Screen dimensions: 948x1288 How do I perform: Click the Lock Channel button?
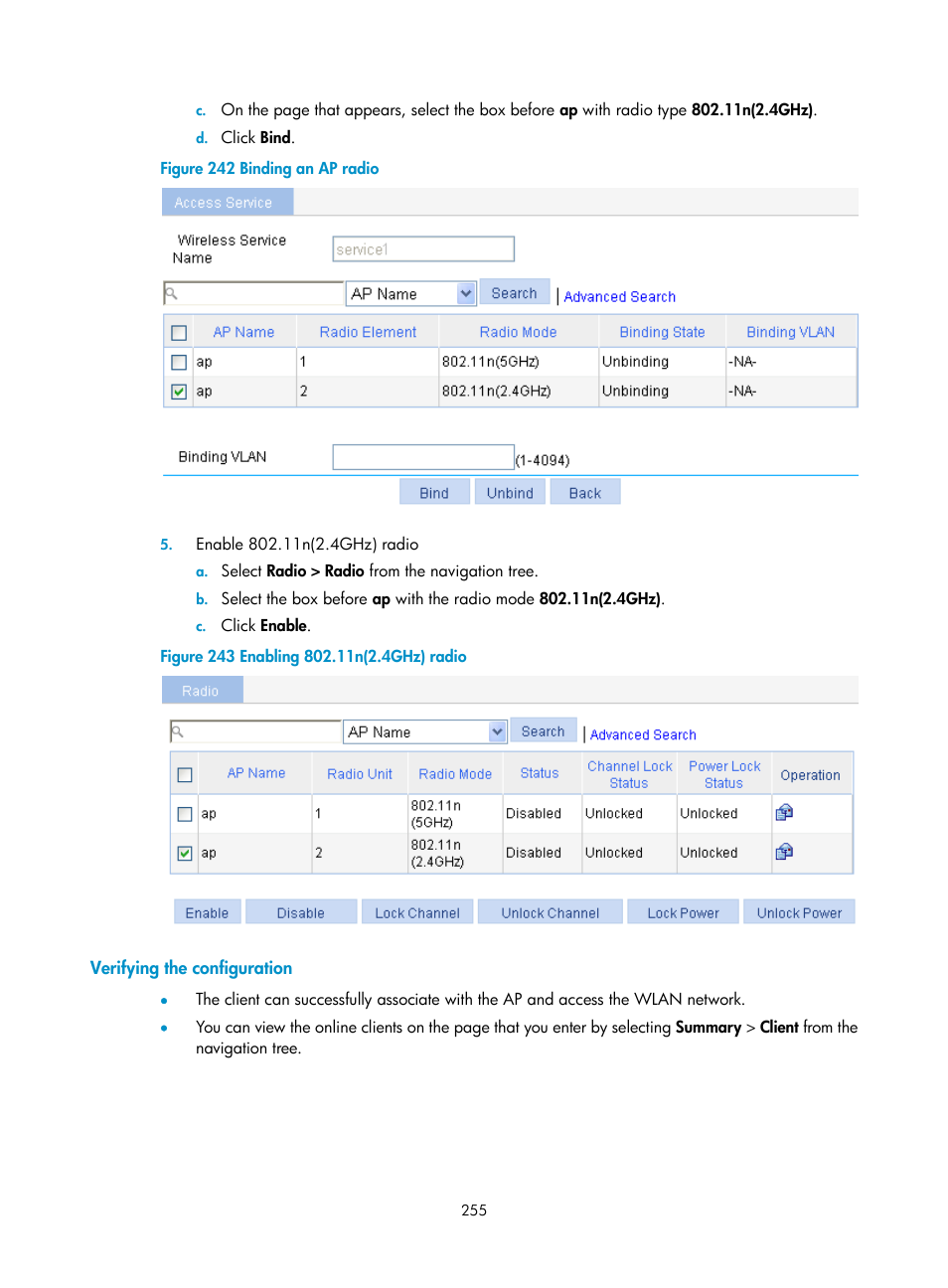[x=417, y=912]
